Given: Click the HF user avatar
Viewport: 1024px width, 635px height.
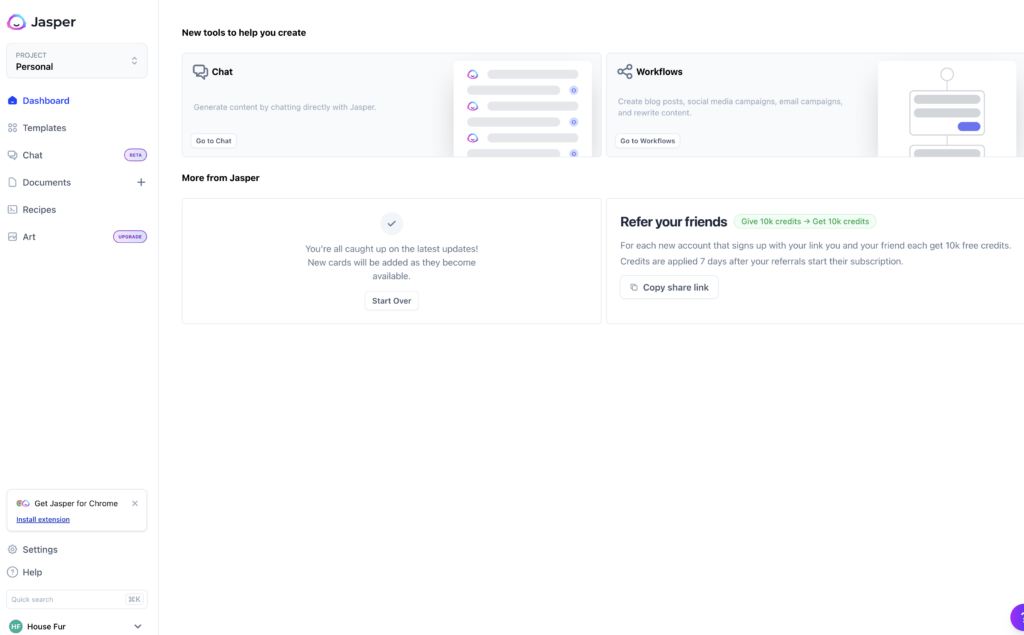Looking at the screenshot, I should point(16,627).
